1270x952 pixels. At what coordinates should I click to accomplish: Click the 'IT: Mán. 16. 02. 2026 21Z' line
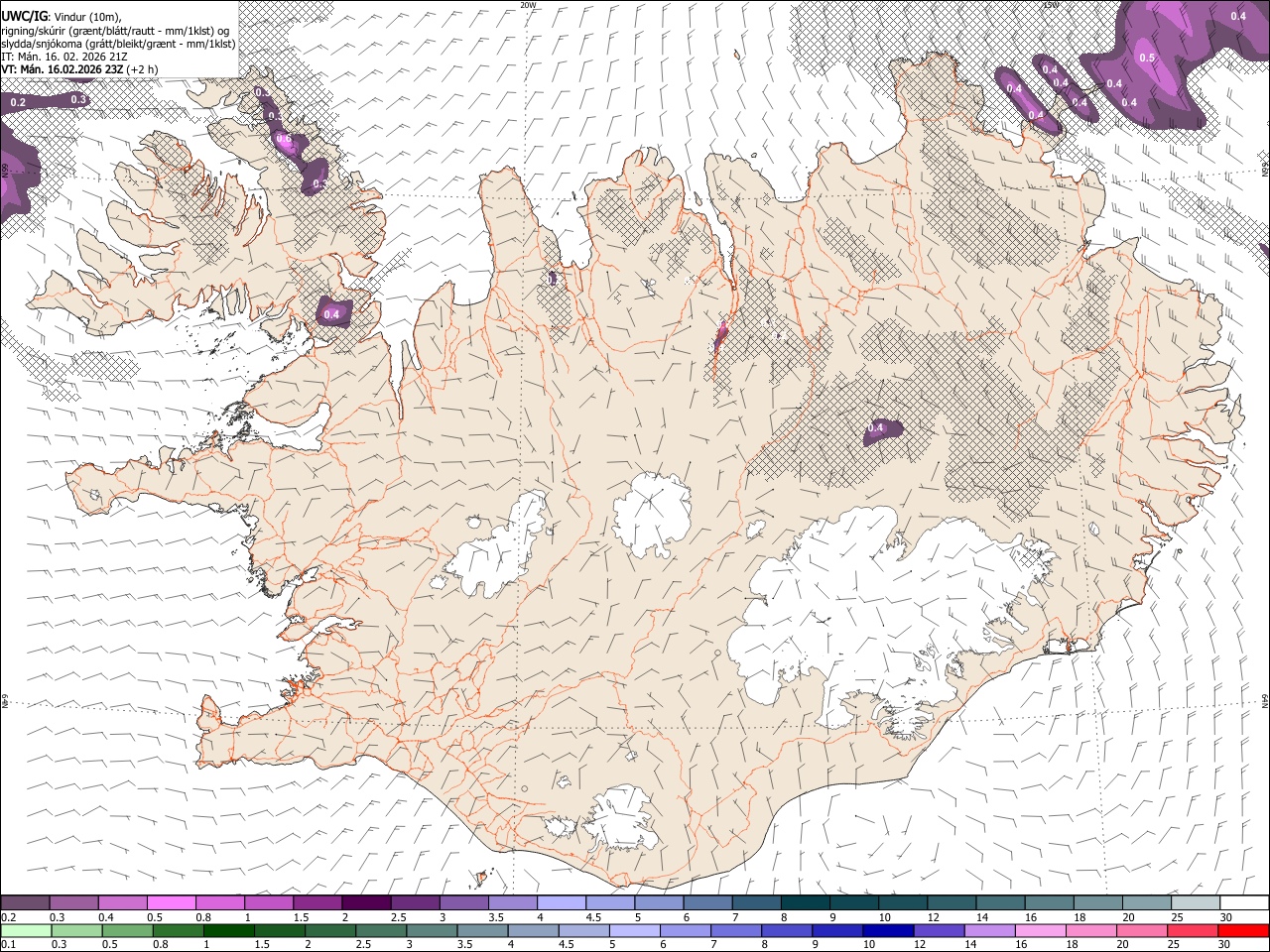click(x=65, y=57)
